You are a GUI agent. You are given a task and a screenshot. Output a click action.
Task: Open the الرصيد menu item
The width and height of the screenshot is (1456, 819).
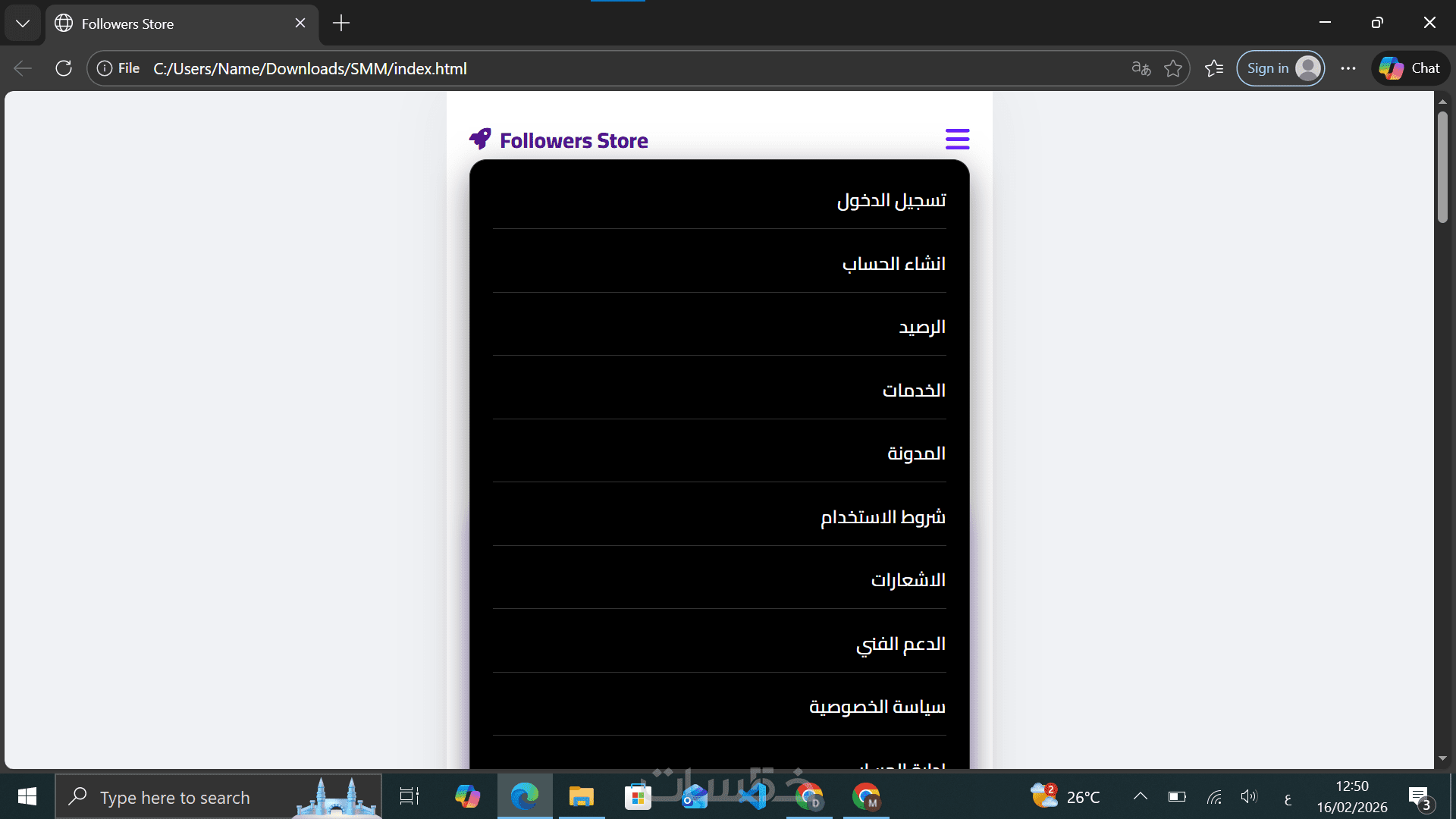[921, 327]
